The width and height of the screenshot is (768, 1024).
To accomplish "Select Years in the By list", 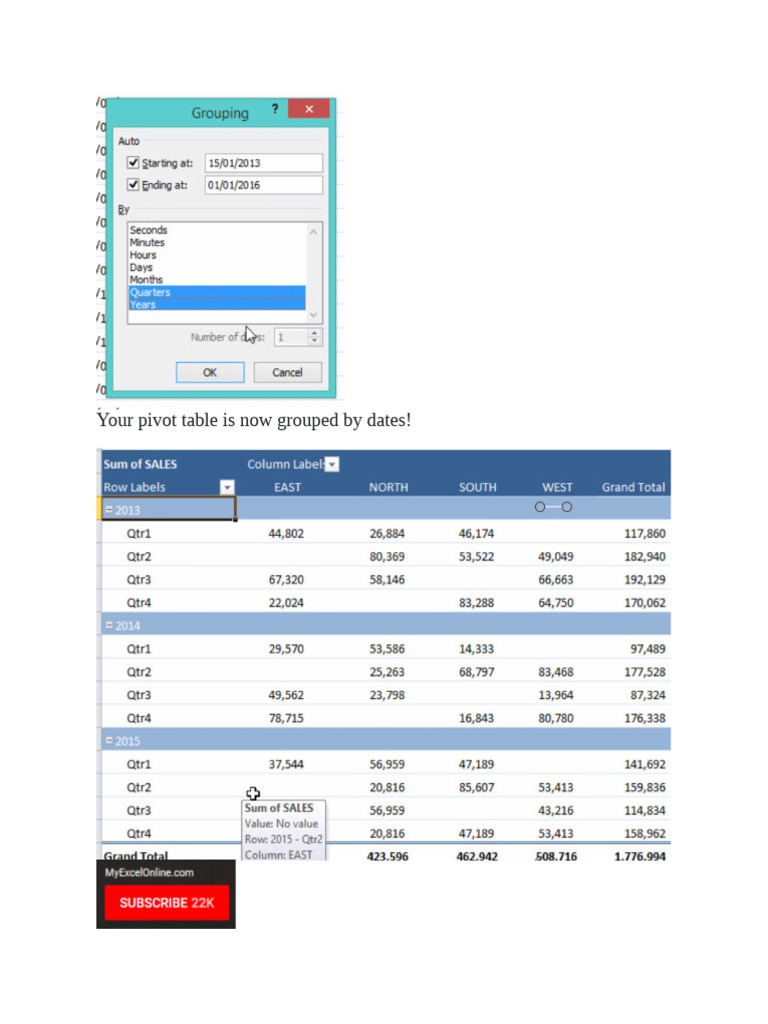I will pos(217,304).
